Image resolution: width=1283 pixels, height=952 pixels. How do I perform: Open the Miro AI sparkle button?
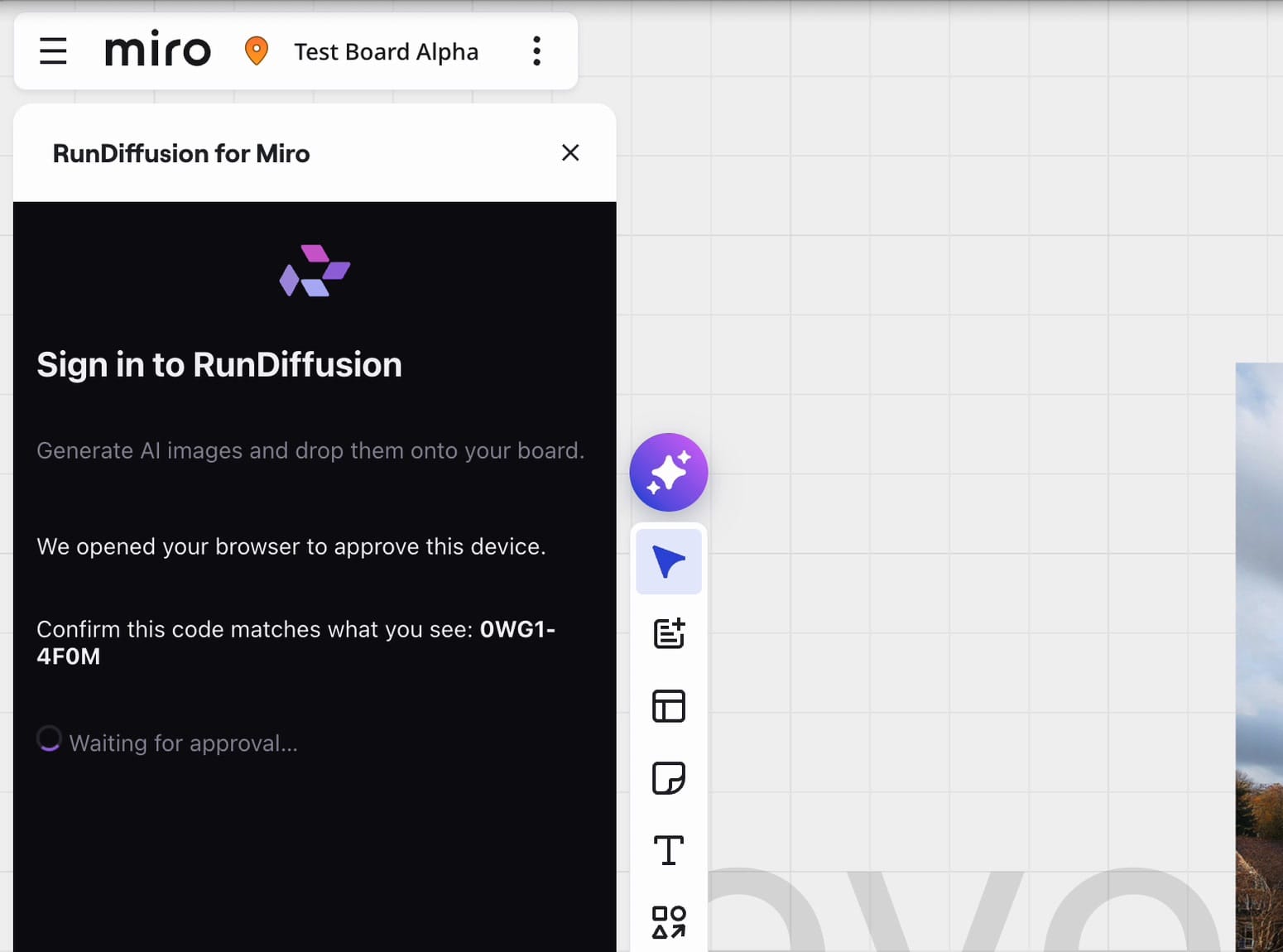669,473
